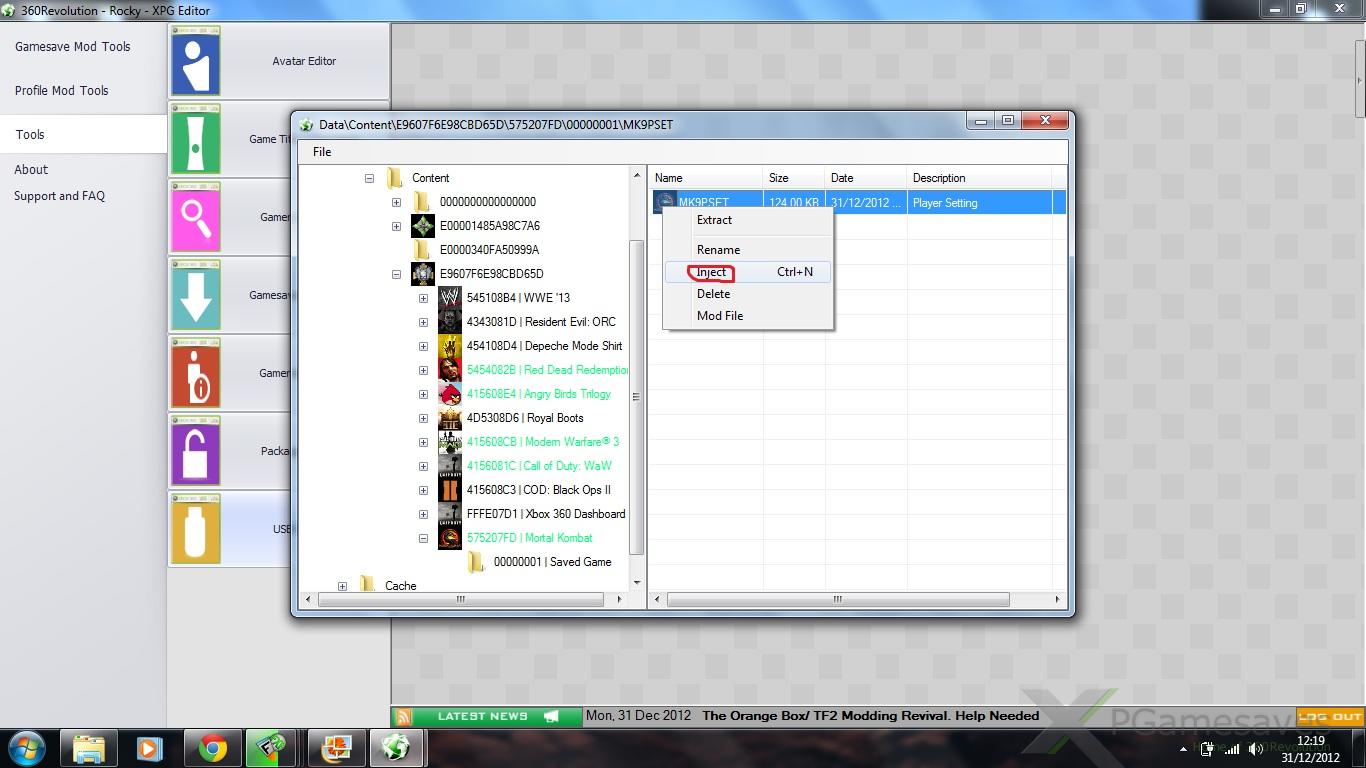Click the green Xbox console icon
The image size is (1366, 768).
pos(195,139)
